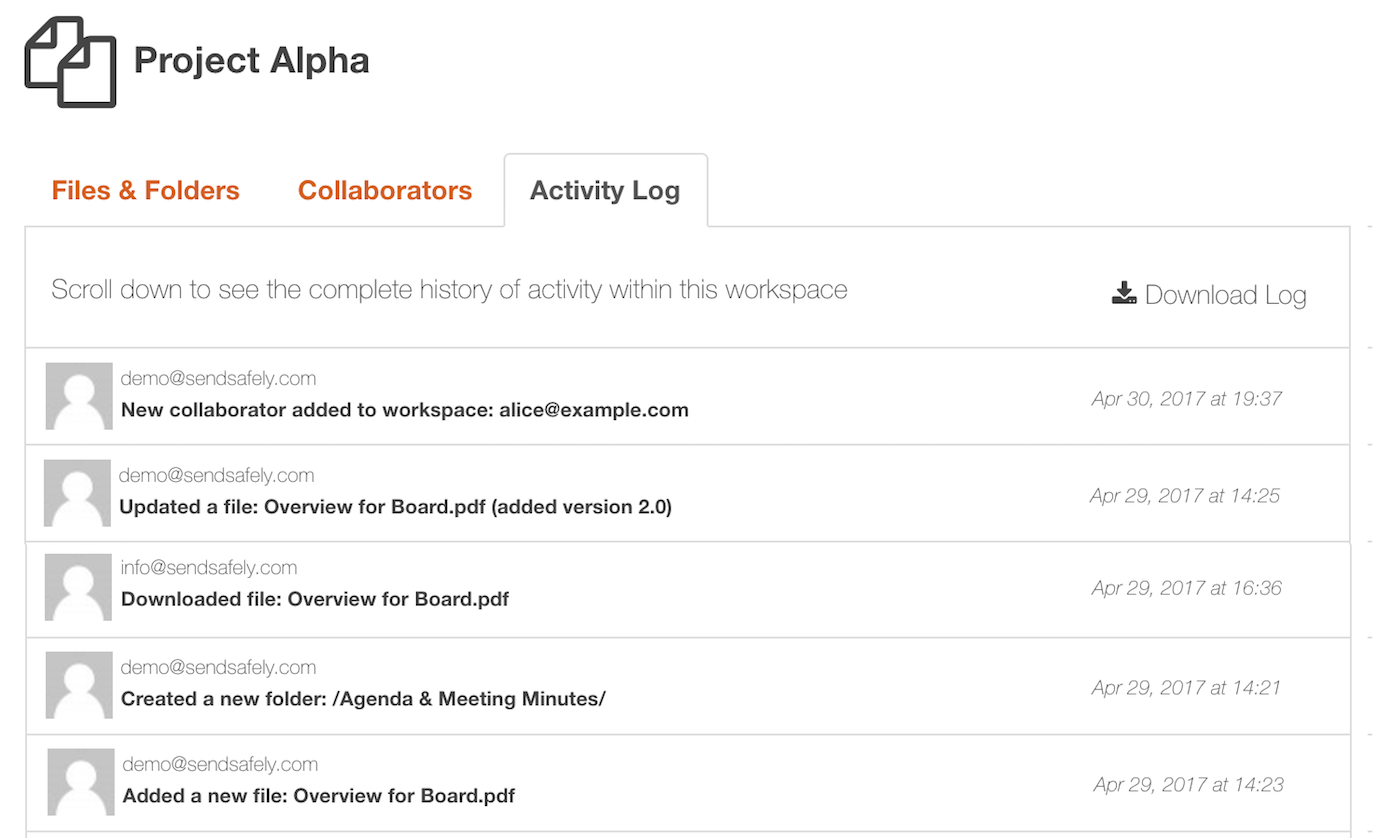This screenshot has height=838, width=1376.
Task: Click the download icon beside Download Log
Action: [1124, 293]
